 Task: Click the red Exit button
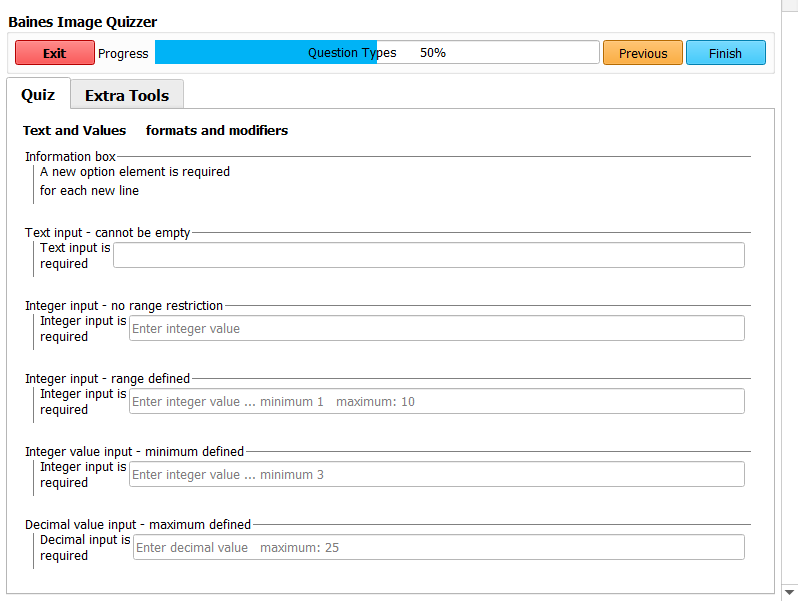[55, 53]
